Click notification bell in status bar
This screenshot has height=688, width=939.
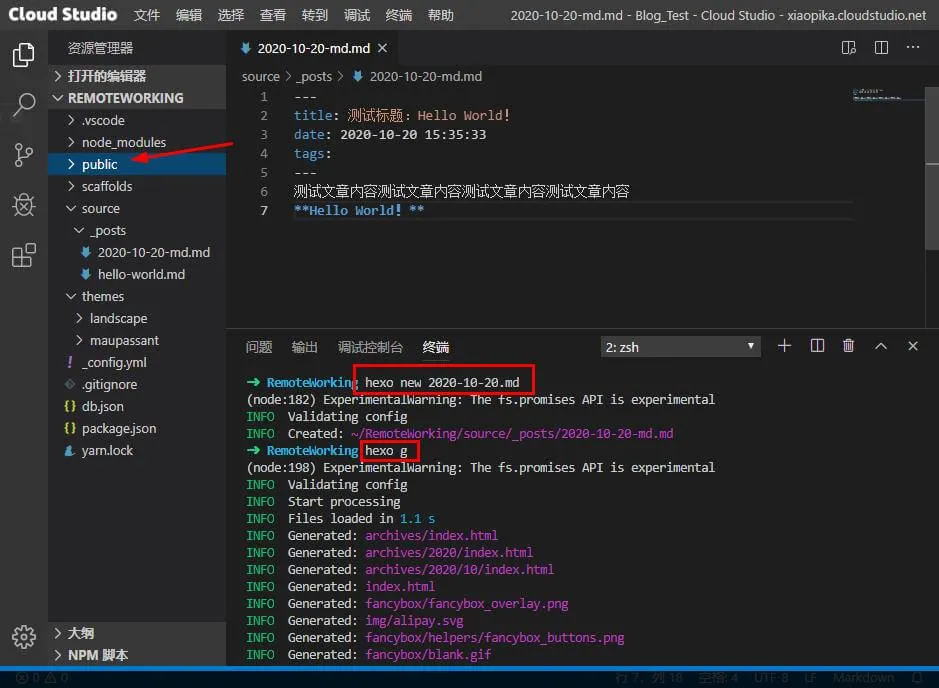coord(917,678)
